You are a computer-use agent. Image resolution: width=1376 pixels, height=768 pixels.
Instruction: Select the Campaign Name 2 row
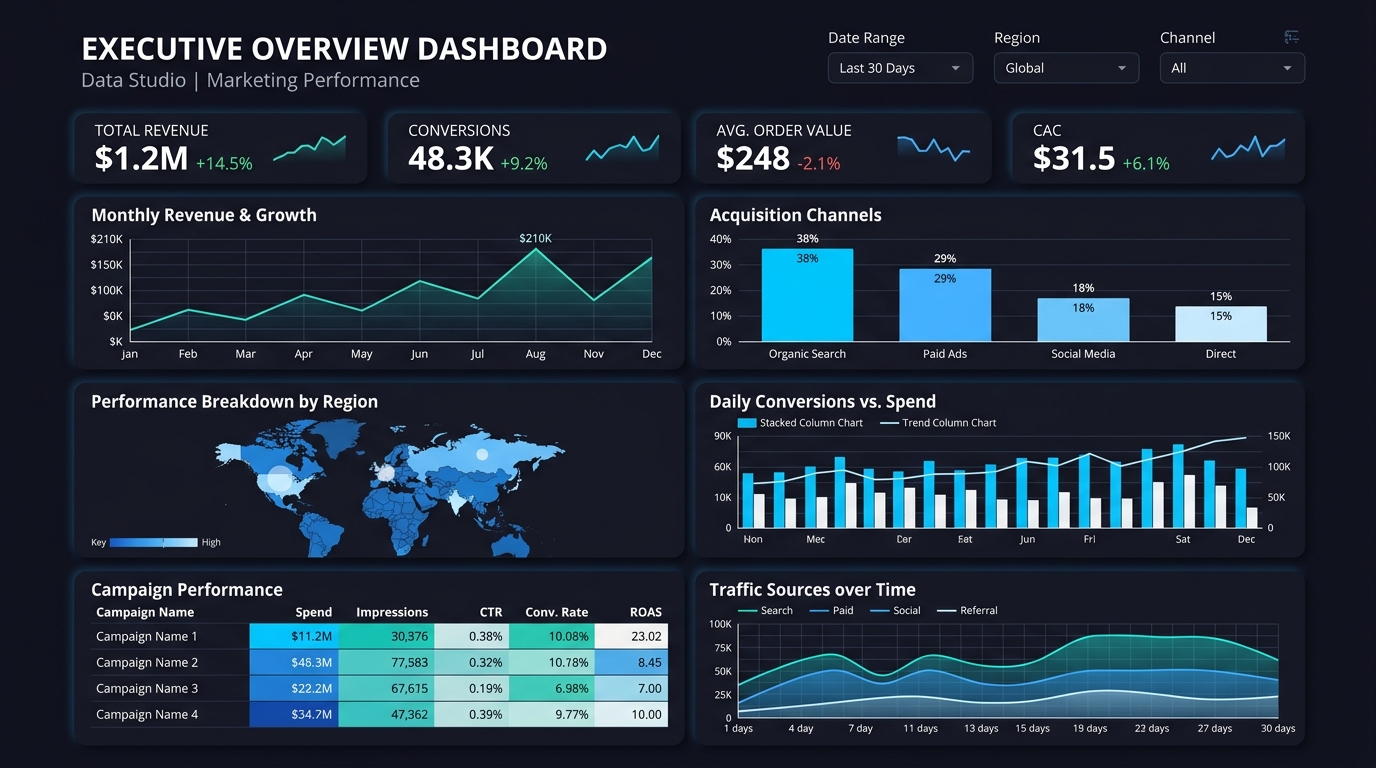(x=379, y=662)
